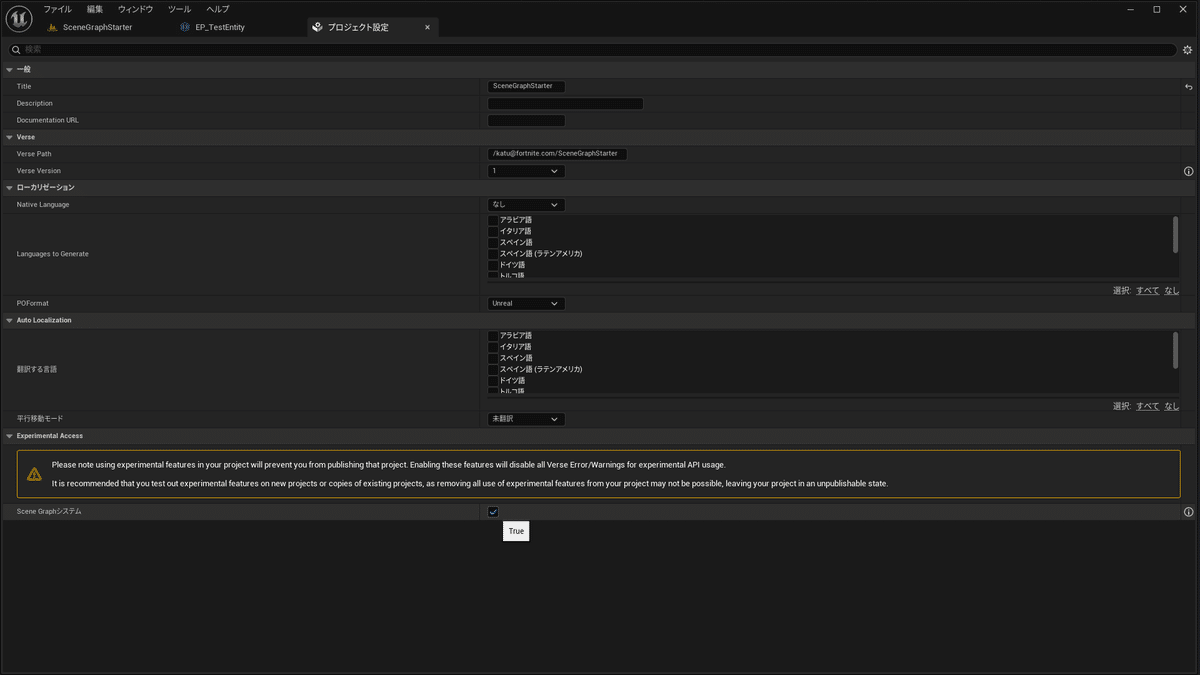
Task: Minimize the editor window
Action: tap(1129, 9)
